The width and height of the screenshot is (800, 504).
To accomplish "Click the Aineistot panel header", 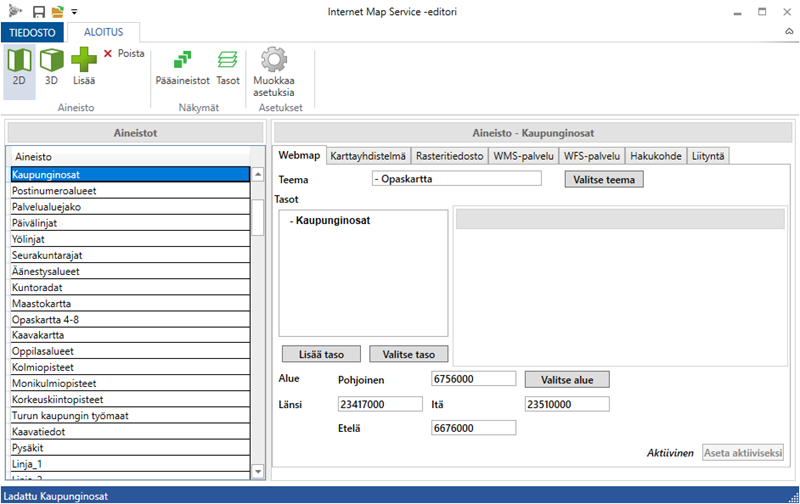I will (x=135, y=133).
